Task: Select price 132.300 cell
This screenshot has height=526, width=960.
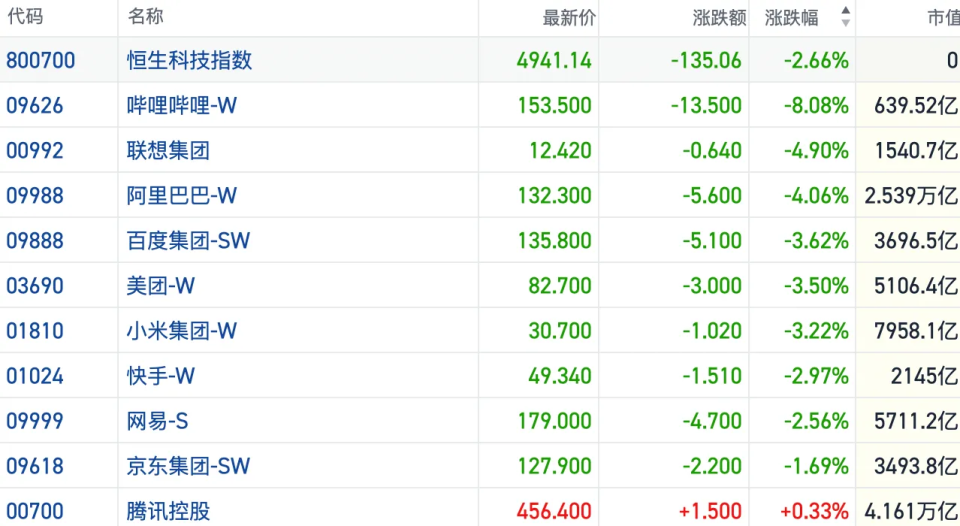Action: pos(555,196)
